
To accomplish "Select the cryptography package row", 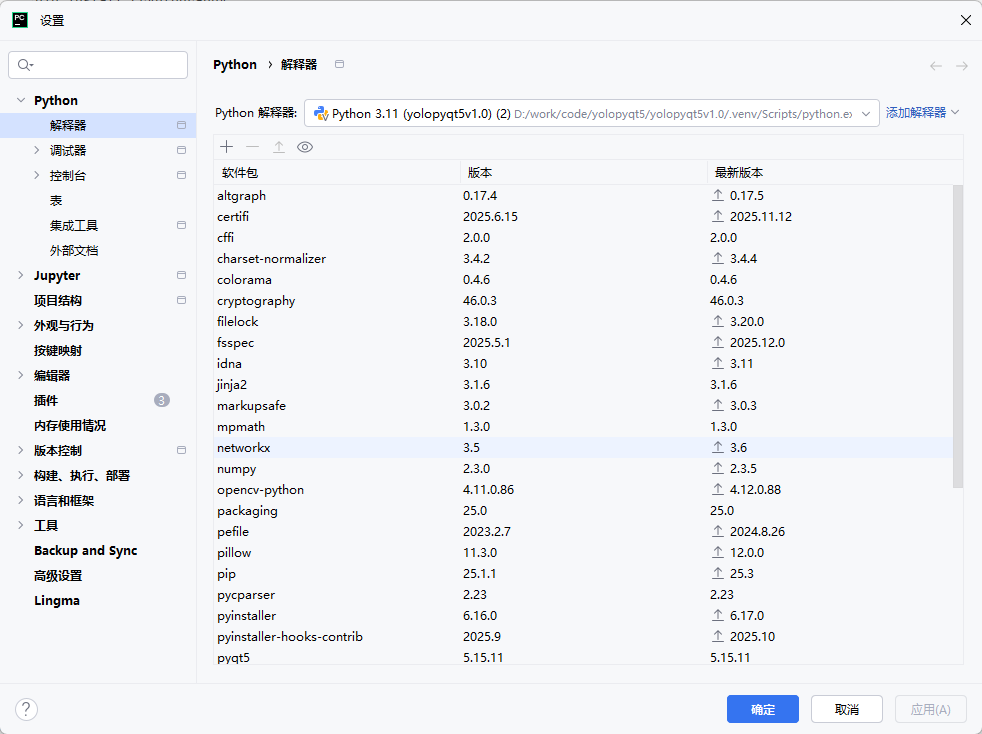I will (583, 301).
